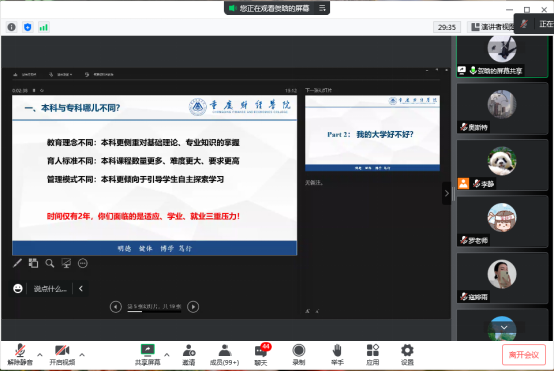Check the green network signal icon

[43, 27]
